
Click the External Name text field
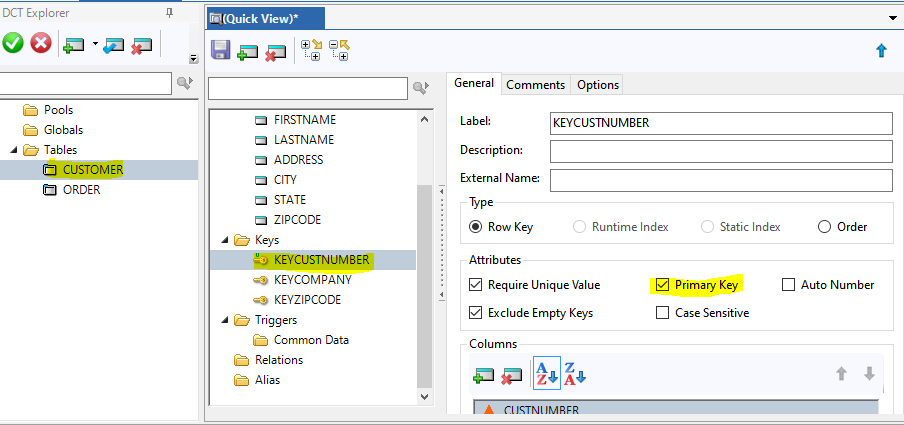pos(721,180)
